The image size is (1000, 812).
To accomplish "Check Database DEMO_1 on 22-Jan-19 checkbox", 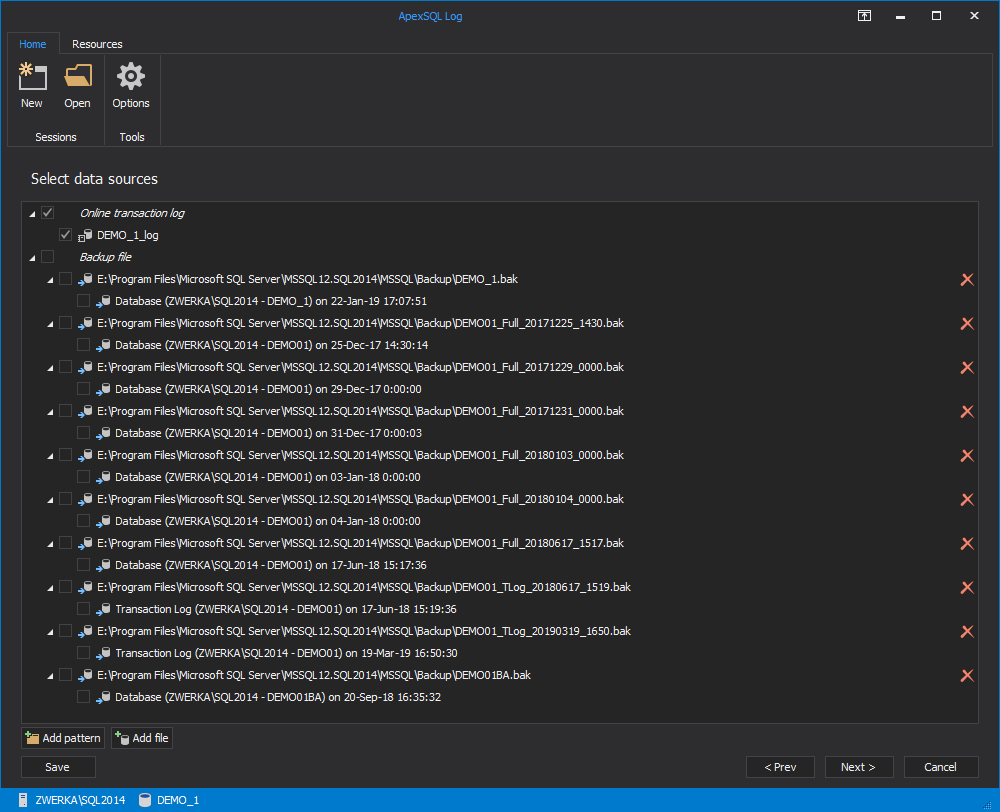I will (83, 300).
